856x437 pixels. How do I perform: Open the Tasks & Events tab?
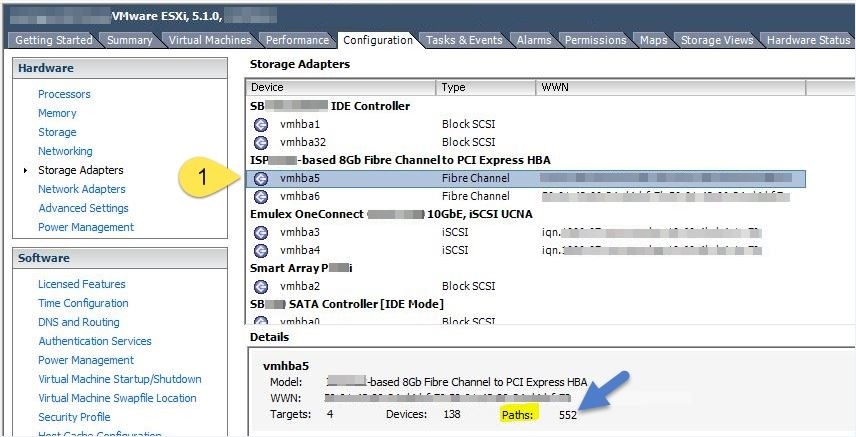tap(464, 40)
